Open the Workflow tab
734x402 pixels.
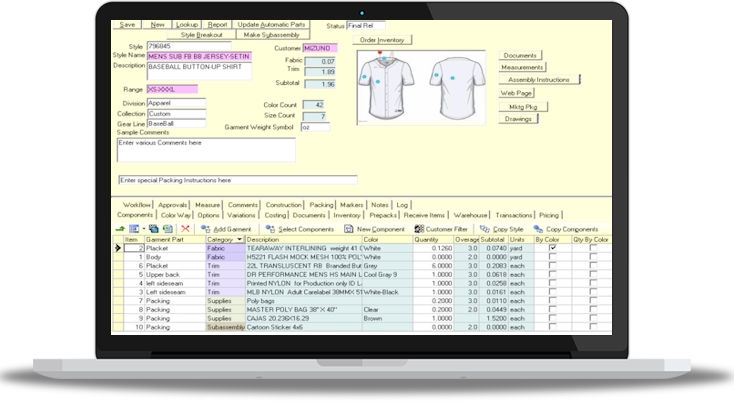tap(137, 205)
